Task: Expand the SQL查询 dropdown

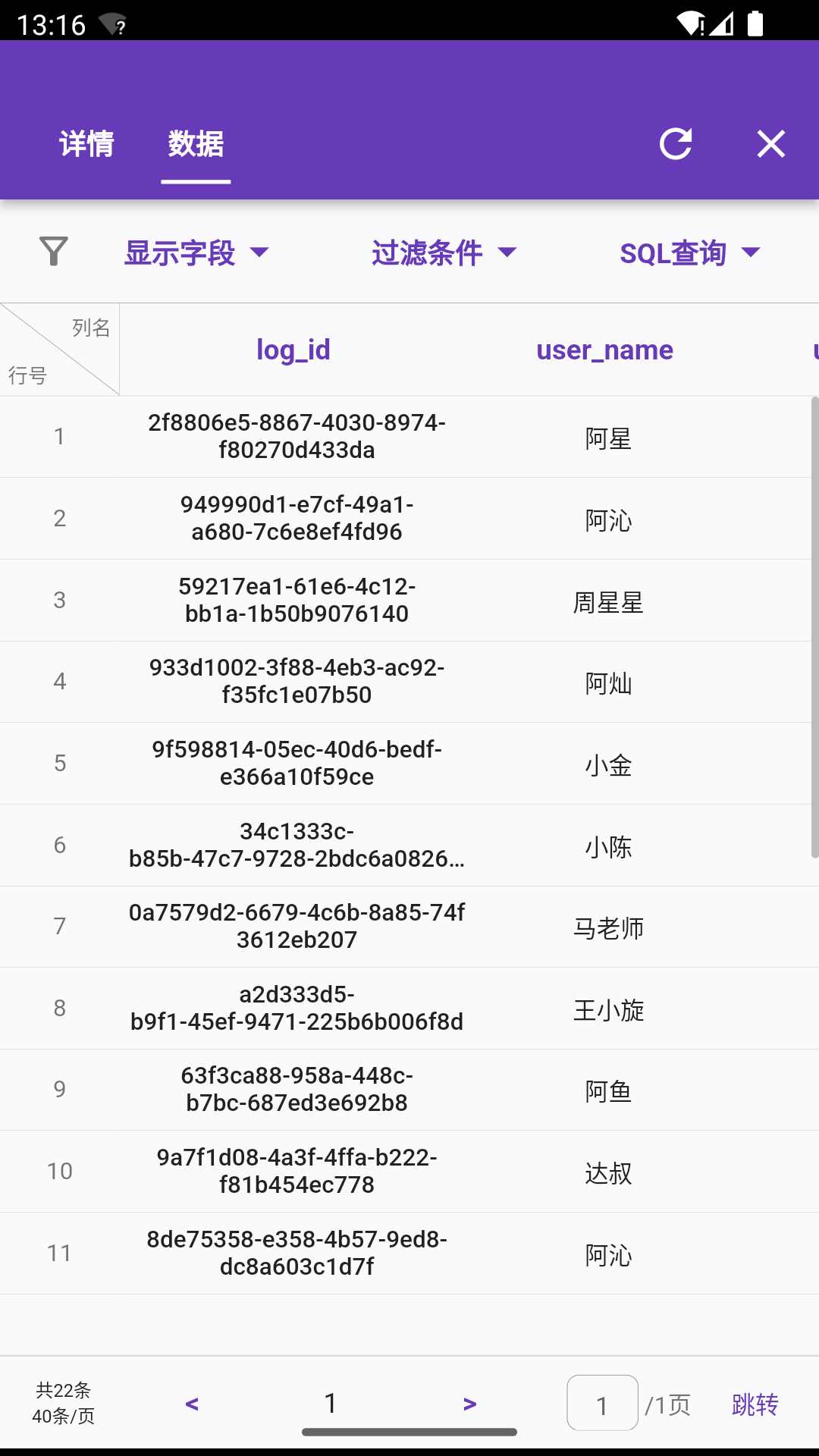Action: coord(689,253)
